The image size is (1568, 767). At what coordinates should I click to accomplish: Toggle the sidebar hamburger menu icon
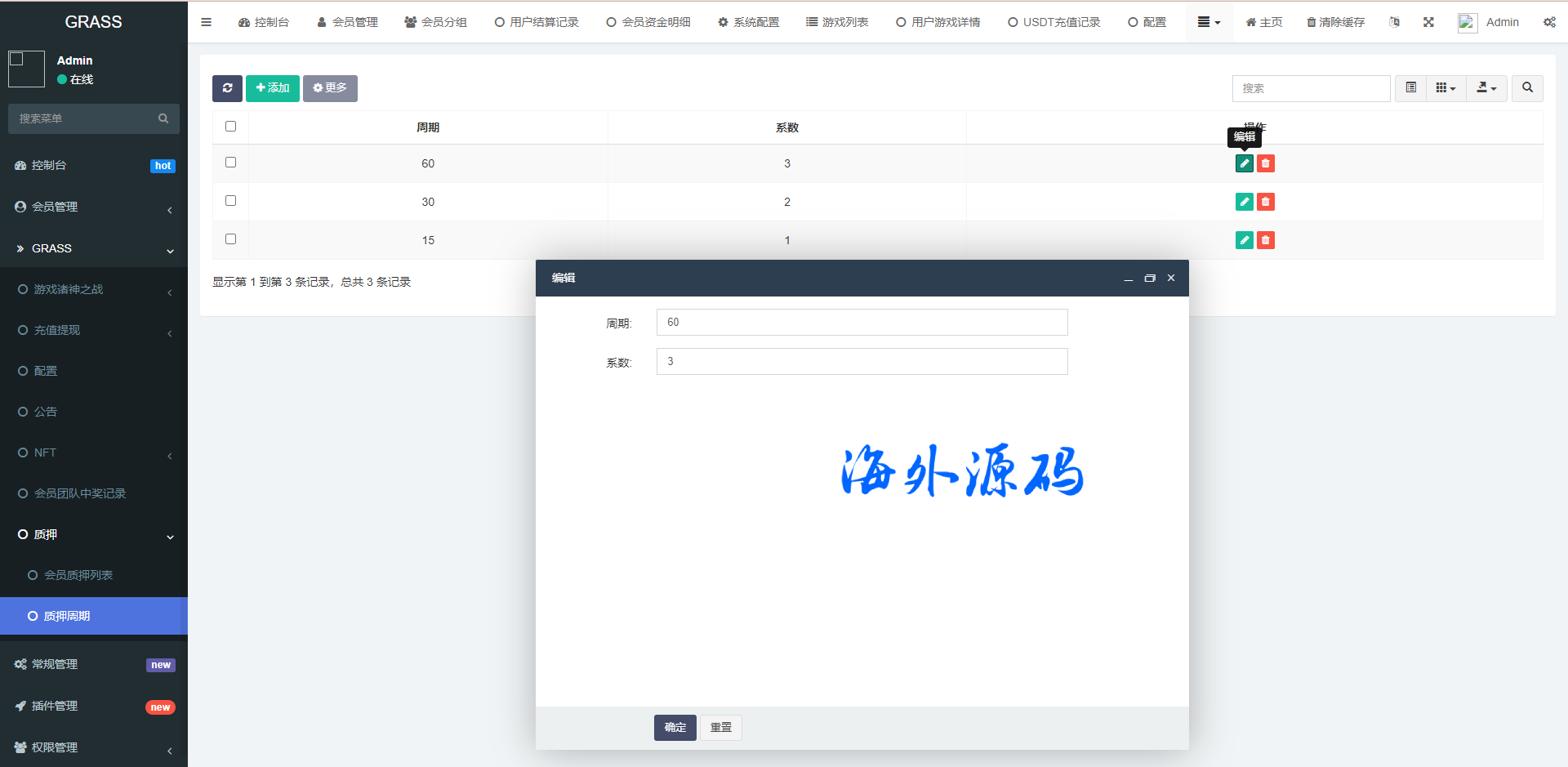click(206, 22)
